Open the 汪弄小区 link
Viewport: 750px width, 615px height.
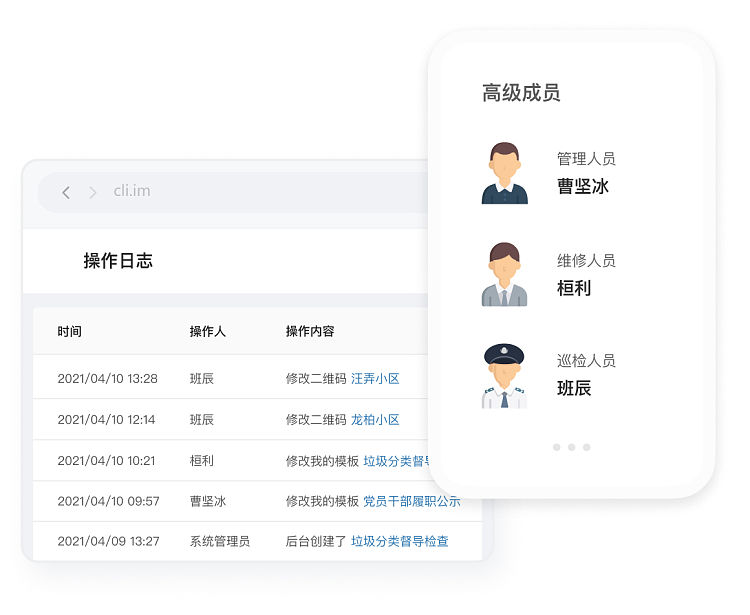pyautogui.click(x=375, y=379)
